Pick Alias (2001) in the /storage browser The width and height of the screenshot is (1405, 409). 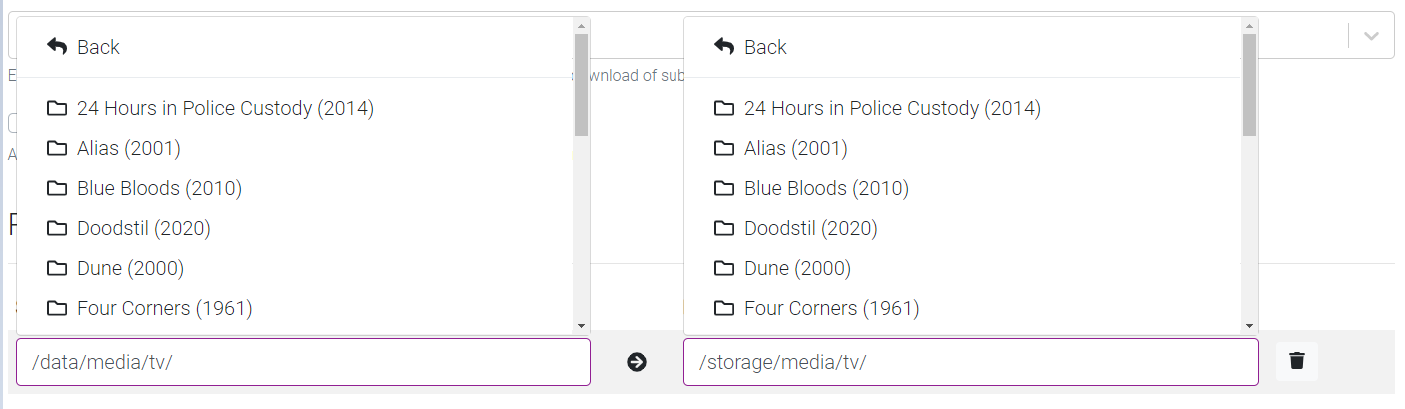tap(795, 148)
